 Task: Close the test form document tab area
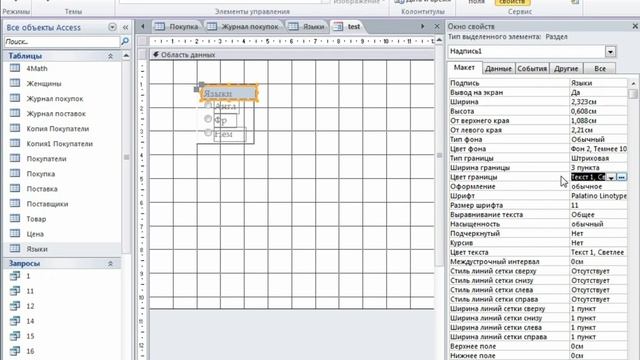437,27
